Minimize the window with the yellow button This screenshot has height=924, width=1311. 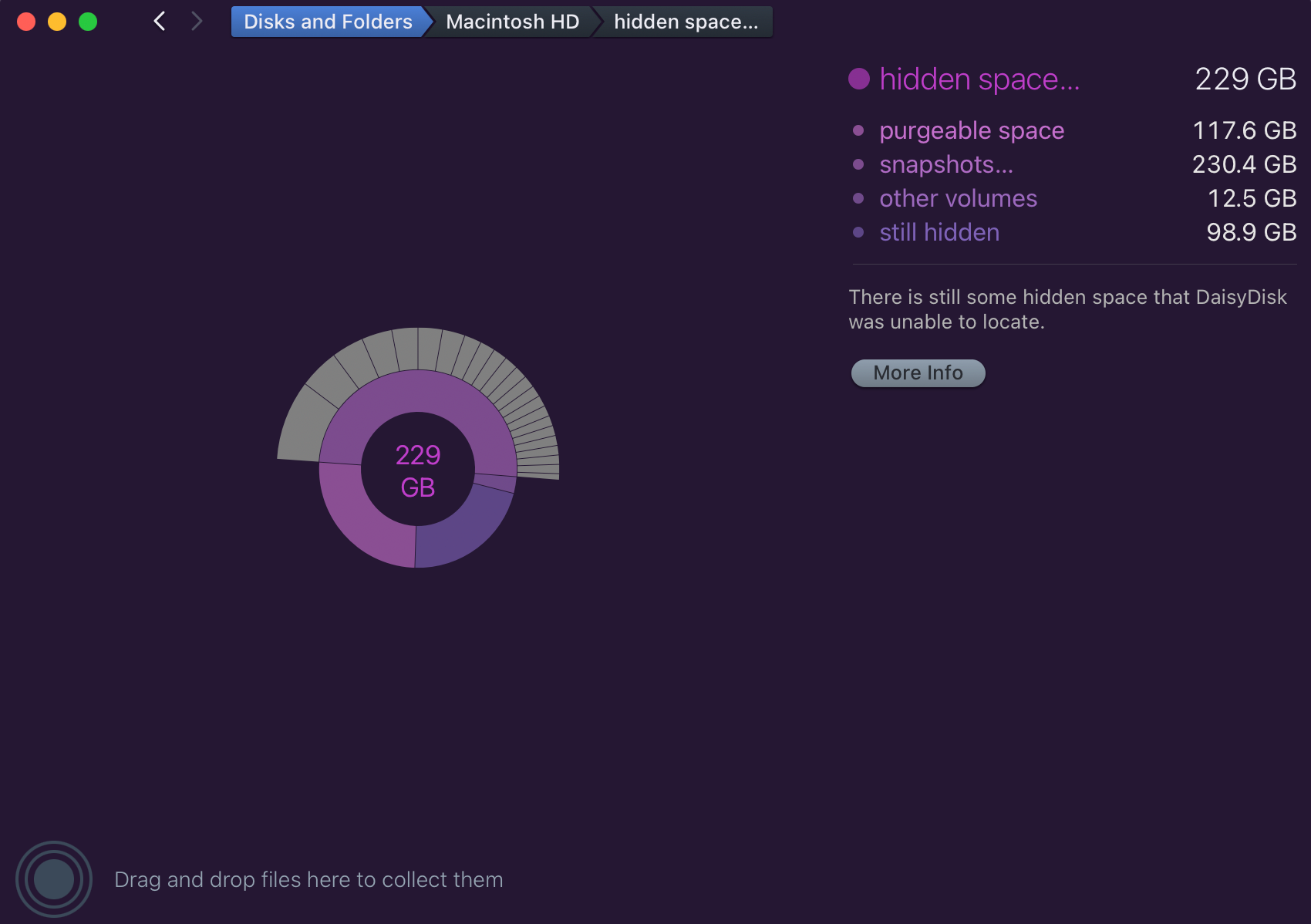tap(57, 22)
